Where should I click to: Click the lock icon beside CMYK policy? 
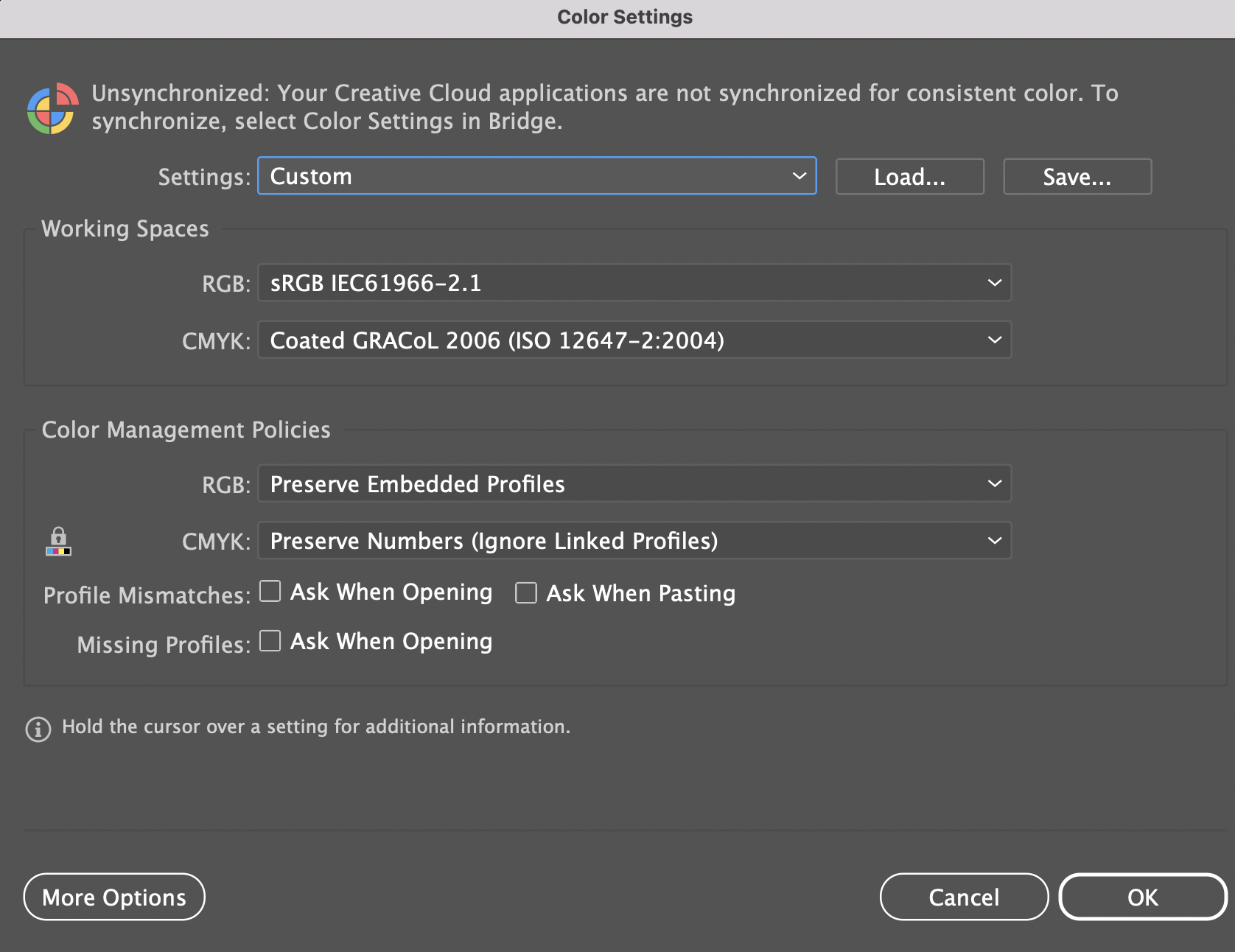59,536
